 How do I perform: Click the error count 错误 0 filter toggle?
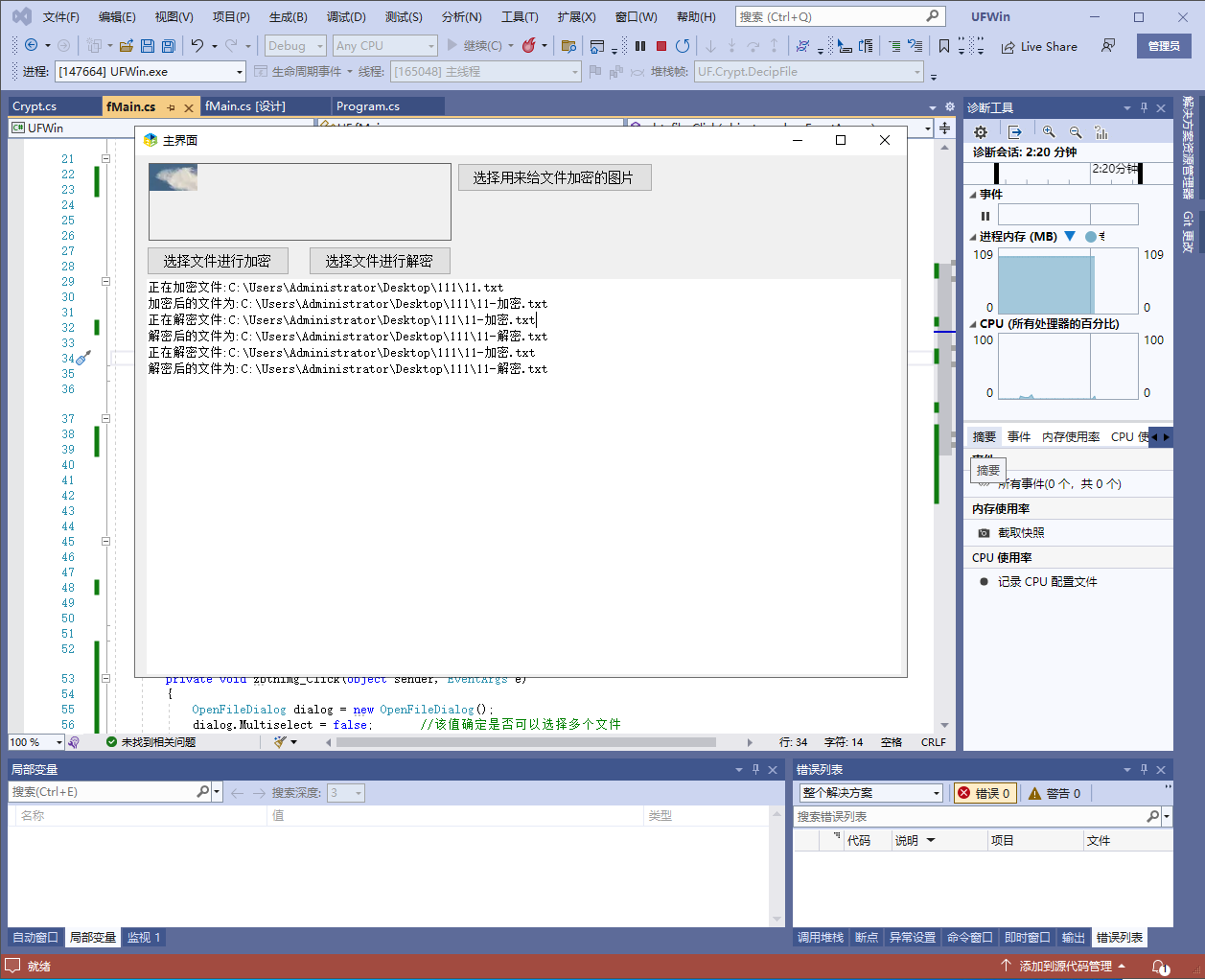pos(985,793)
